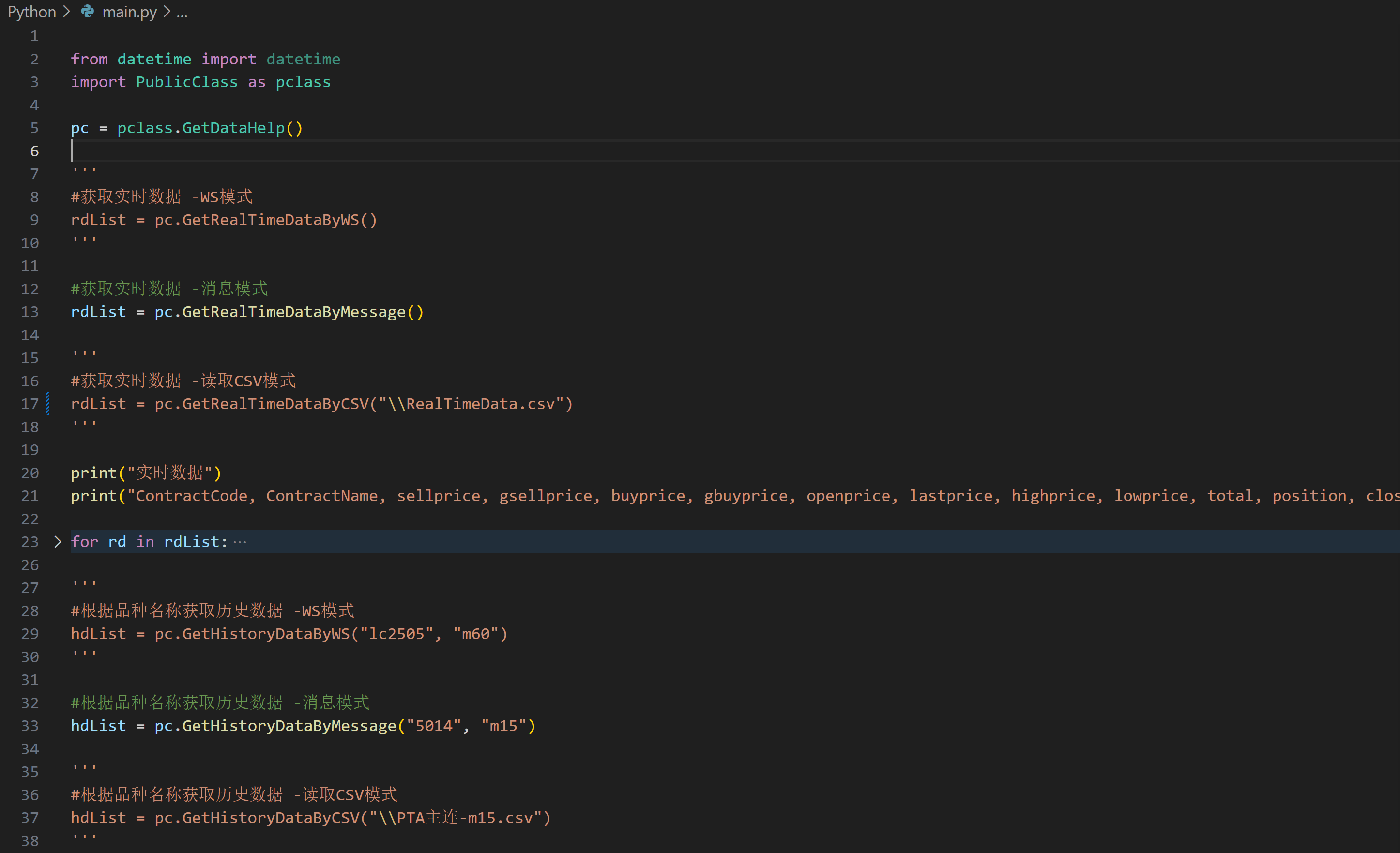Image resolution: width=1400 pixels, height=853 pixels.
Task: Click the modified-line gutter marker at line 17
Action: coord(48,404)
